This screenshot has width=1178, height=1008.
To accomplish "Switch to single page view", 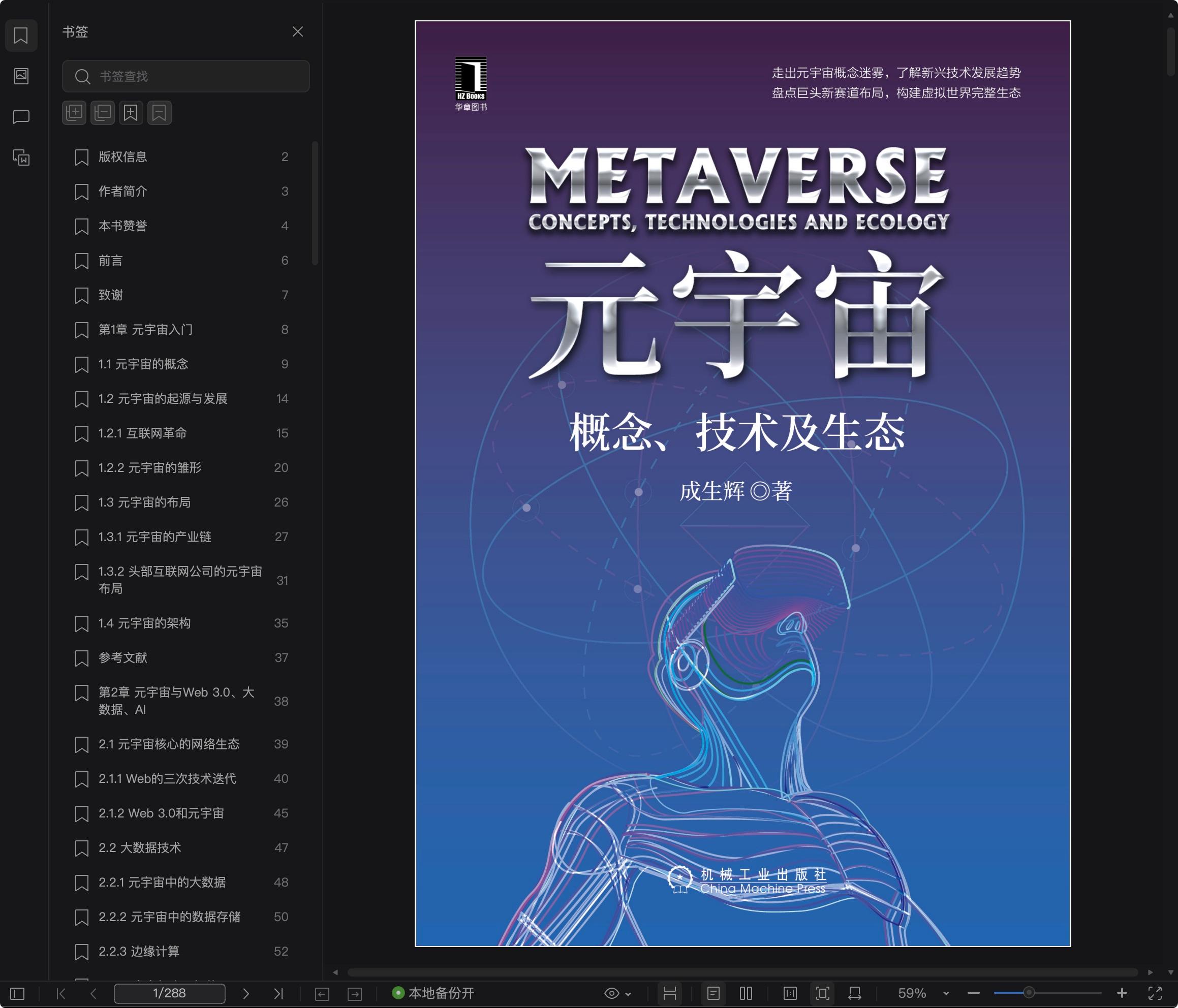I will pyautogui.click(x=713, y=993).
